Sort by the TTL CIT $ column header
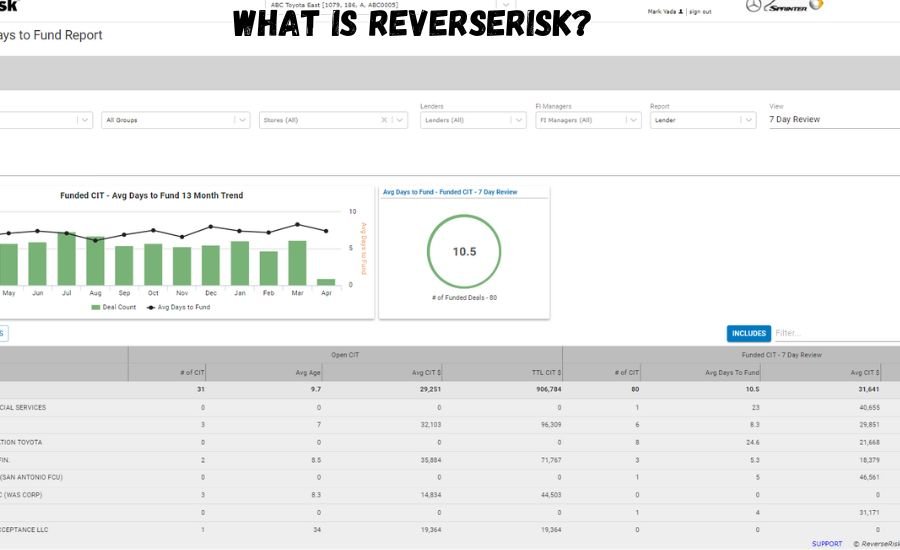Screen dimensions: 900x550 [x=546, y=373]
